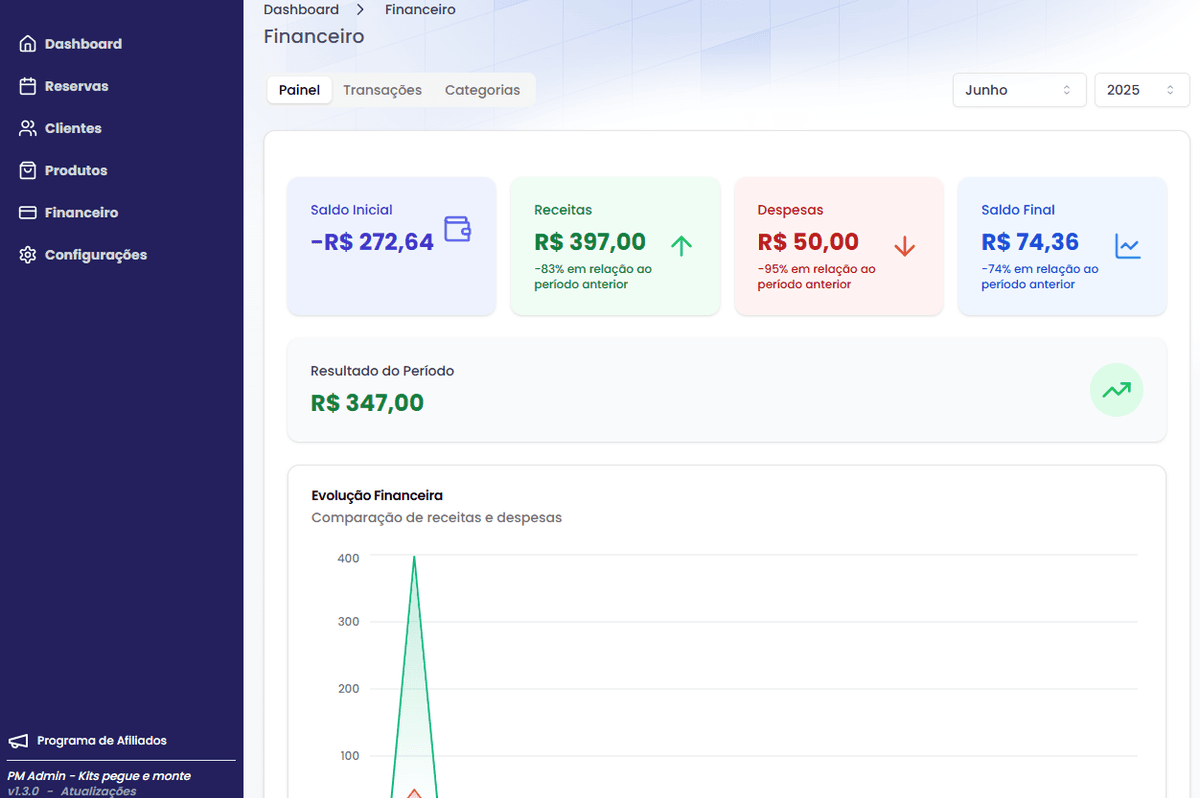Click the -83% em relação text in Receitas
This screenshot has height=798, width=1200.
593,277
